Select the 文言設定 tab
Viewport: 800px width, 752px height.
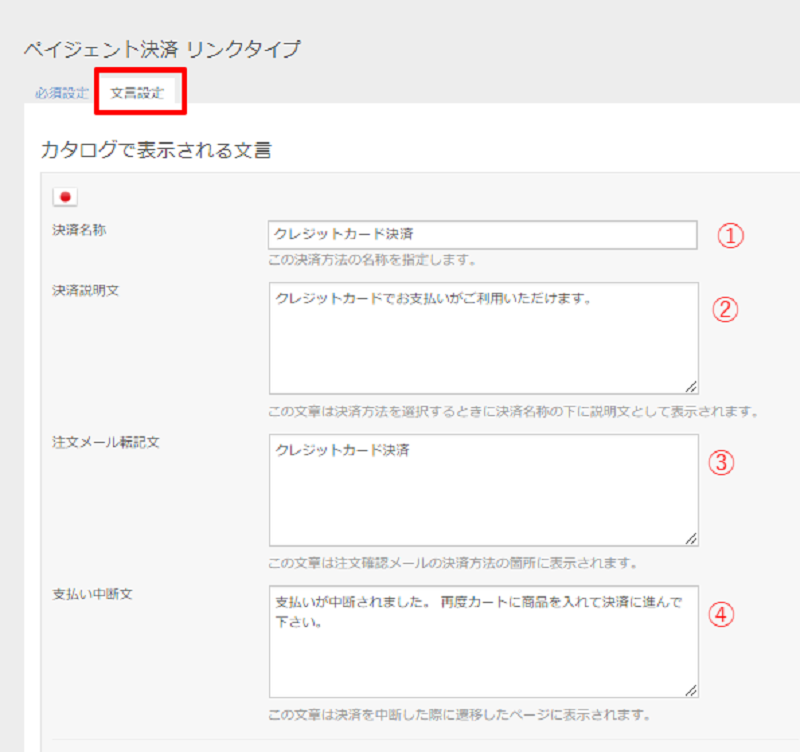[137, 93]
